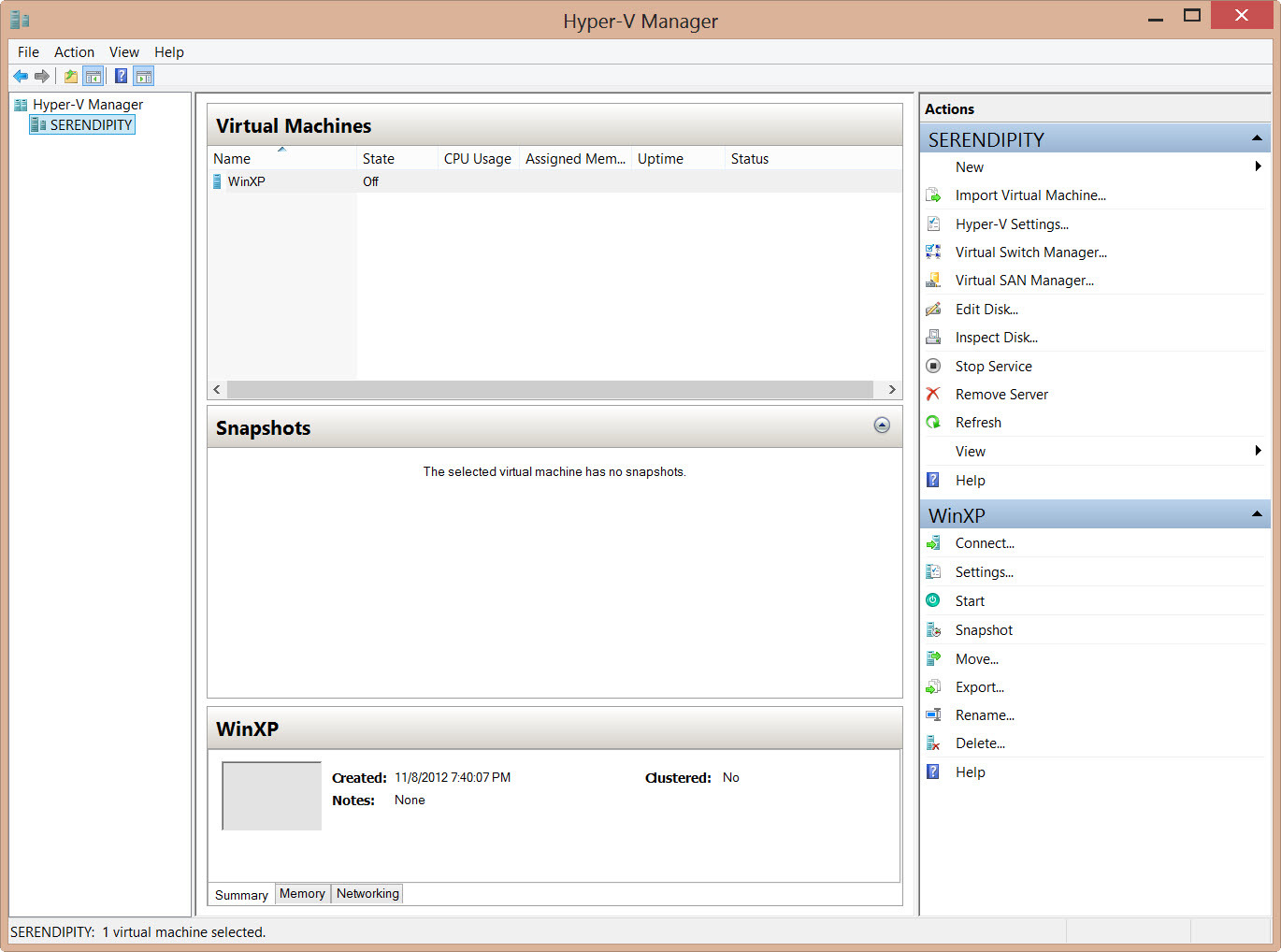Click the WinXP Off state cell
The image size is (1281, 952).
371,181
